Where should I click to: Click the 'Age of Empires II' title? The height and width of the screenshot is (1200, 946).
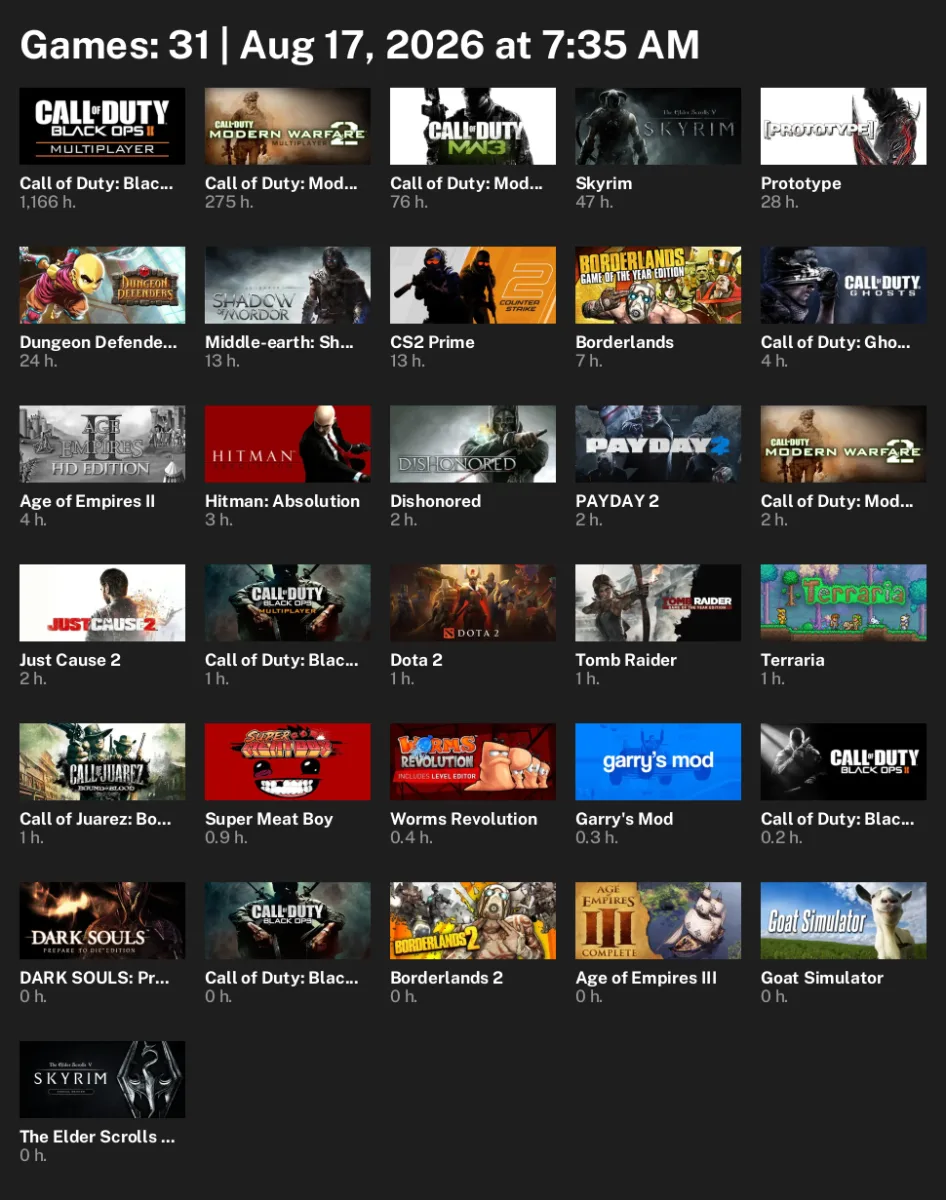coord(87,501)
